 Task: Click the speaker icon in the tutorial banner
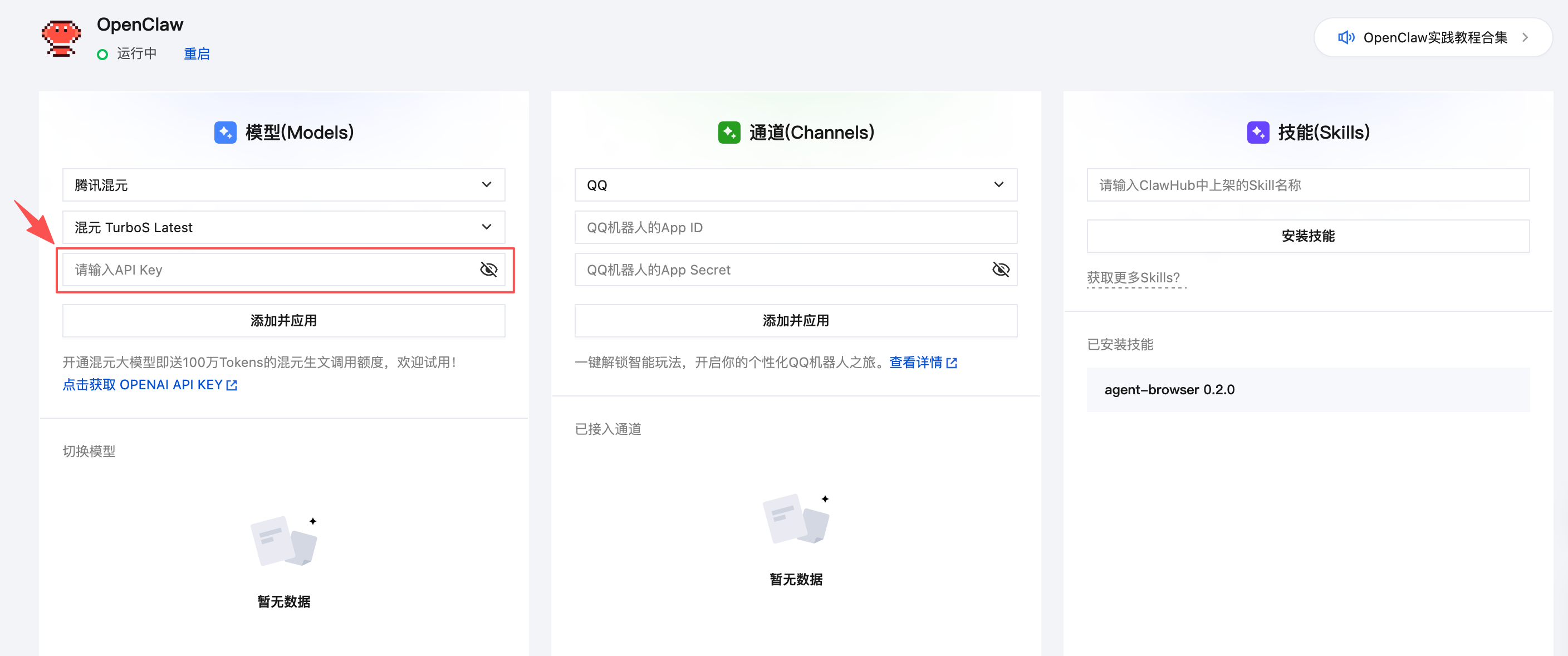[1346, 37]
